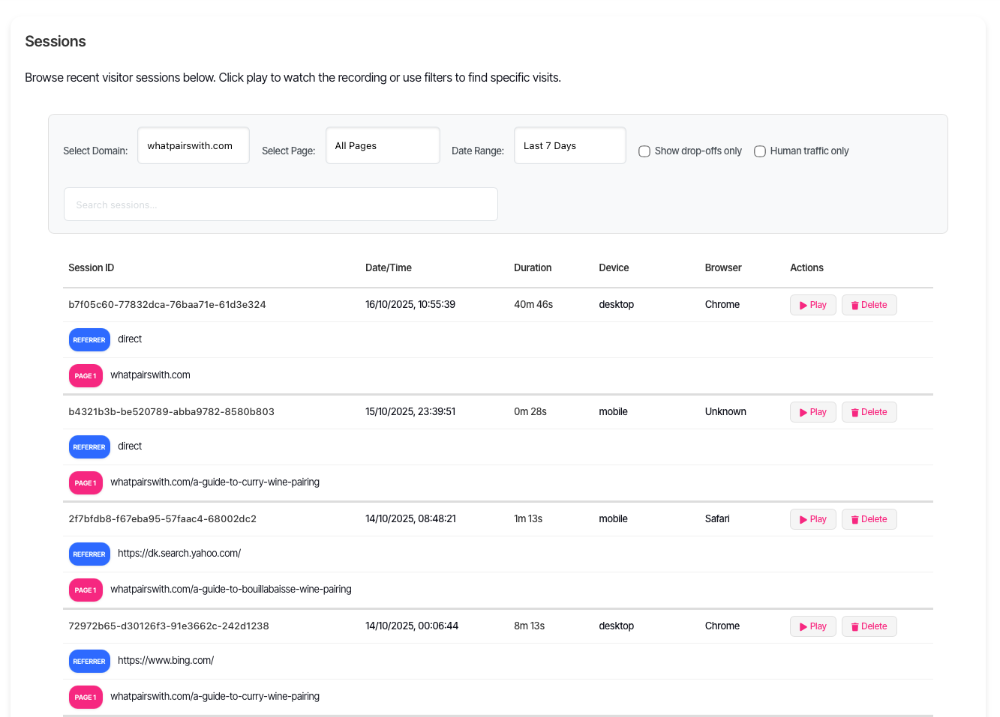The image size is (1000, 717).
Task: Expand the Select Page dropdown
Action: click(382, 146)
